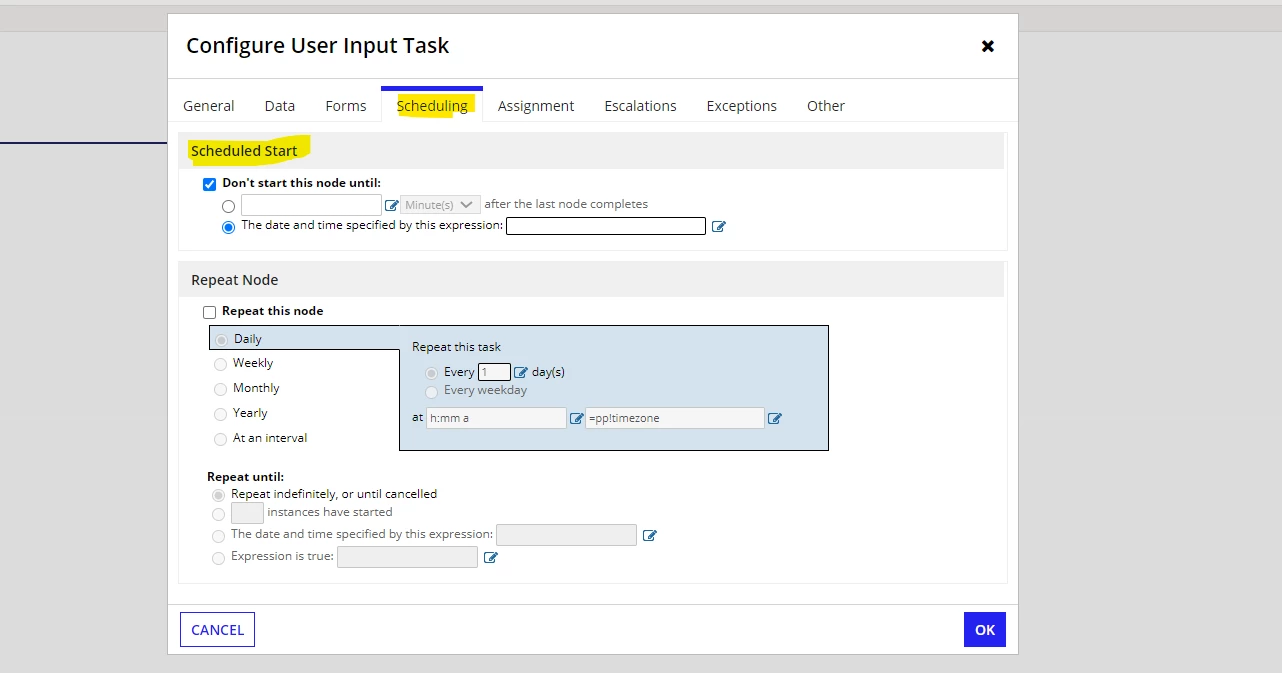
Task: Select Every weekday radio button
Action: 432,392
